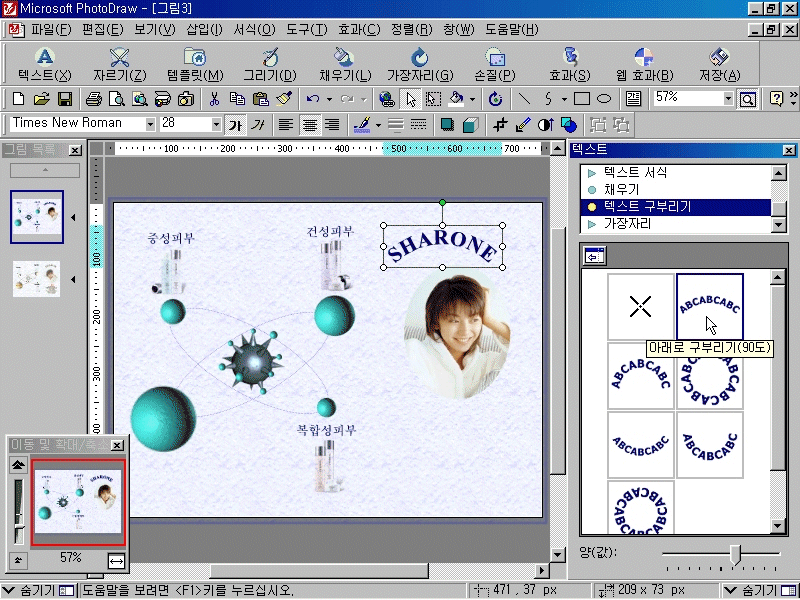The height and width of the screenshot is (600, 800).
Task: Open the 손질(P) touch-up tool
Action: pos(495,65)
